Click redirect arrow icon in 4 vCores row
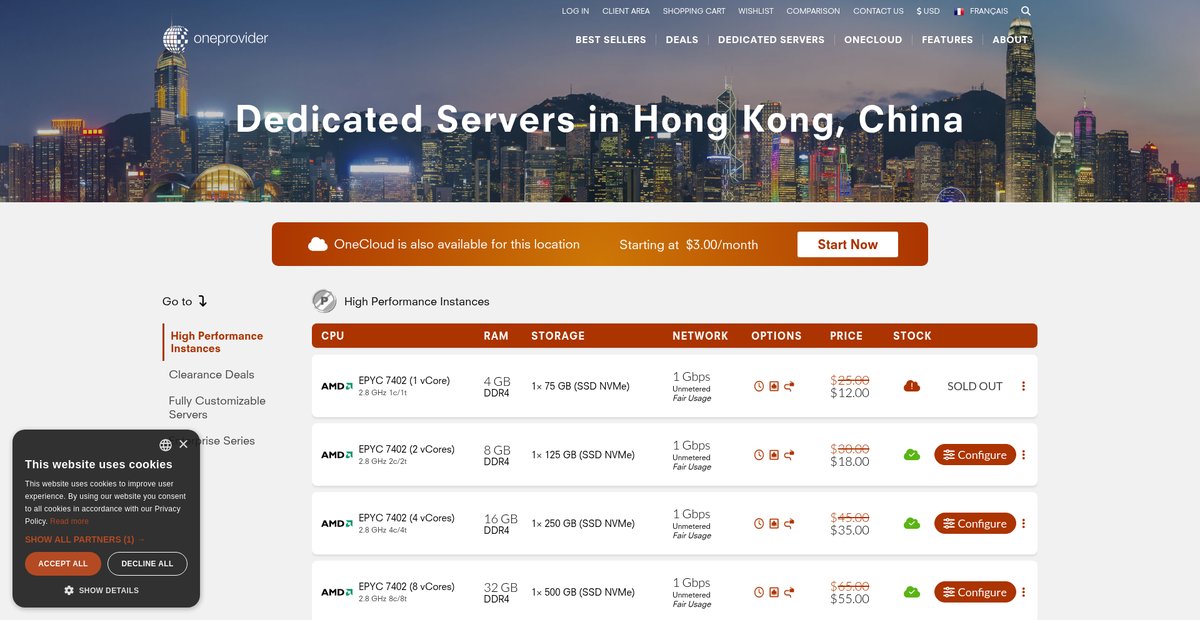The height and width of the screenshot is (620, 1200). click(x=789, y=523)
